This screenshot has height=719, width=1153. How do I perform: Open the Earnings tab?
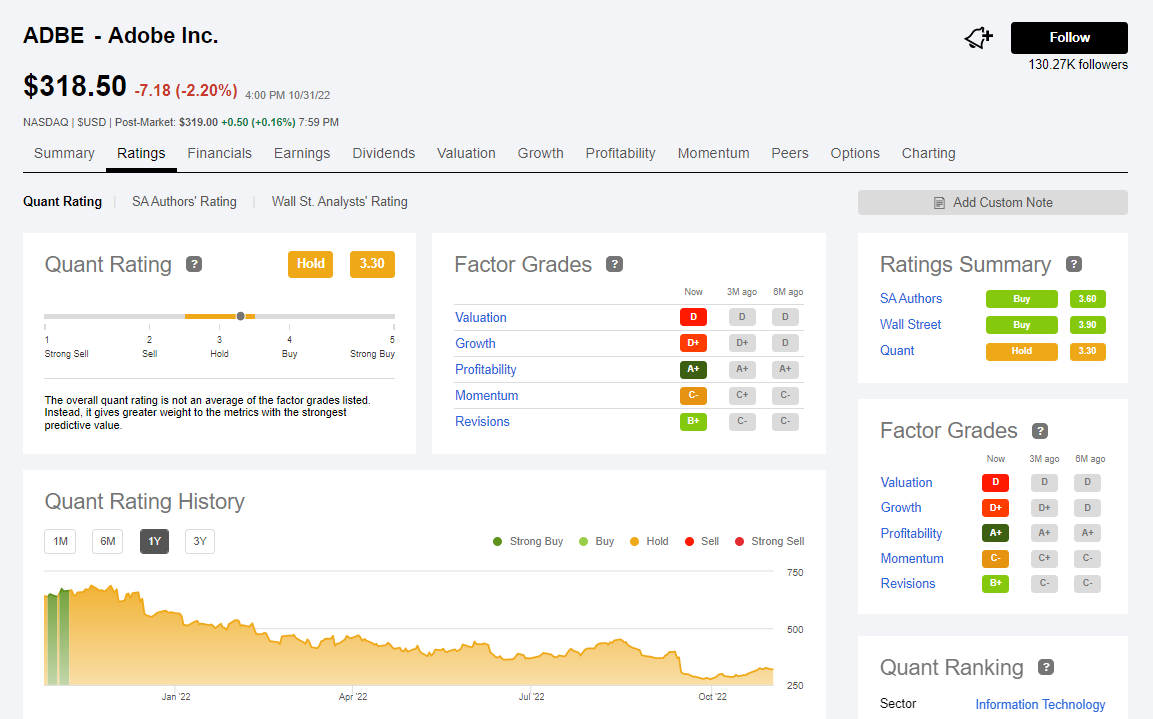[301, 153]
